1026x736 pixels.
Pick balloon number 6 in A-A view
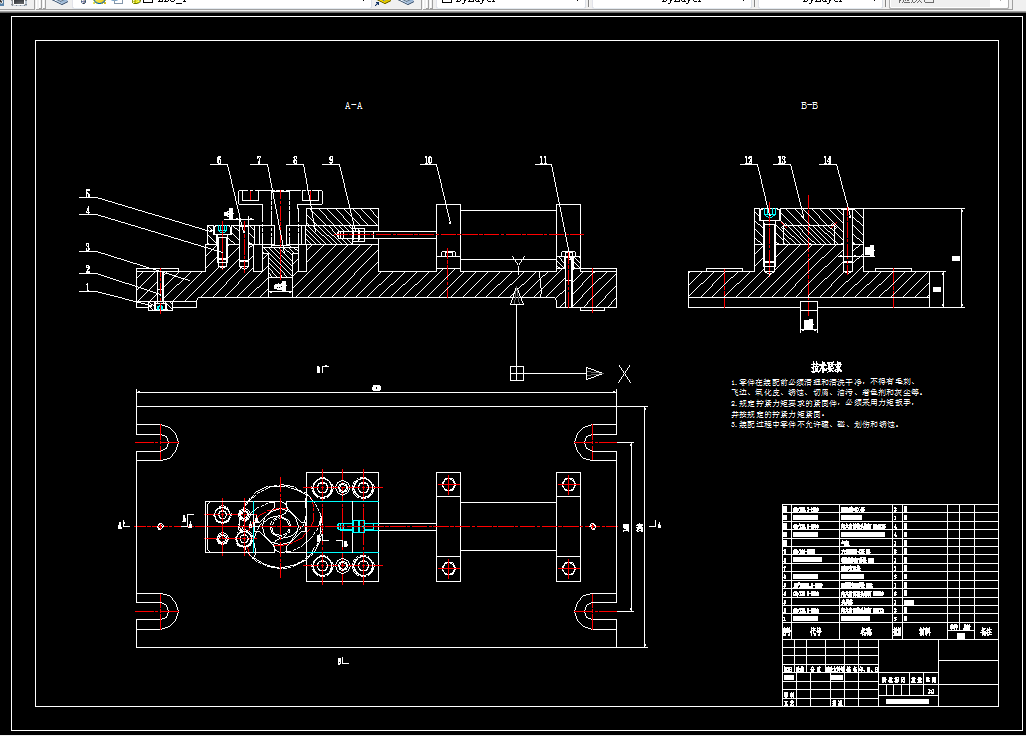point(219,160)
